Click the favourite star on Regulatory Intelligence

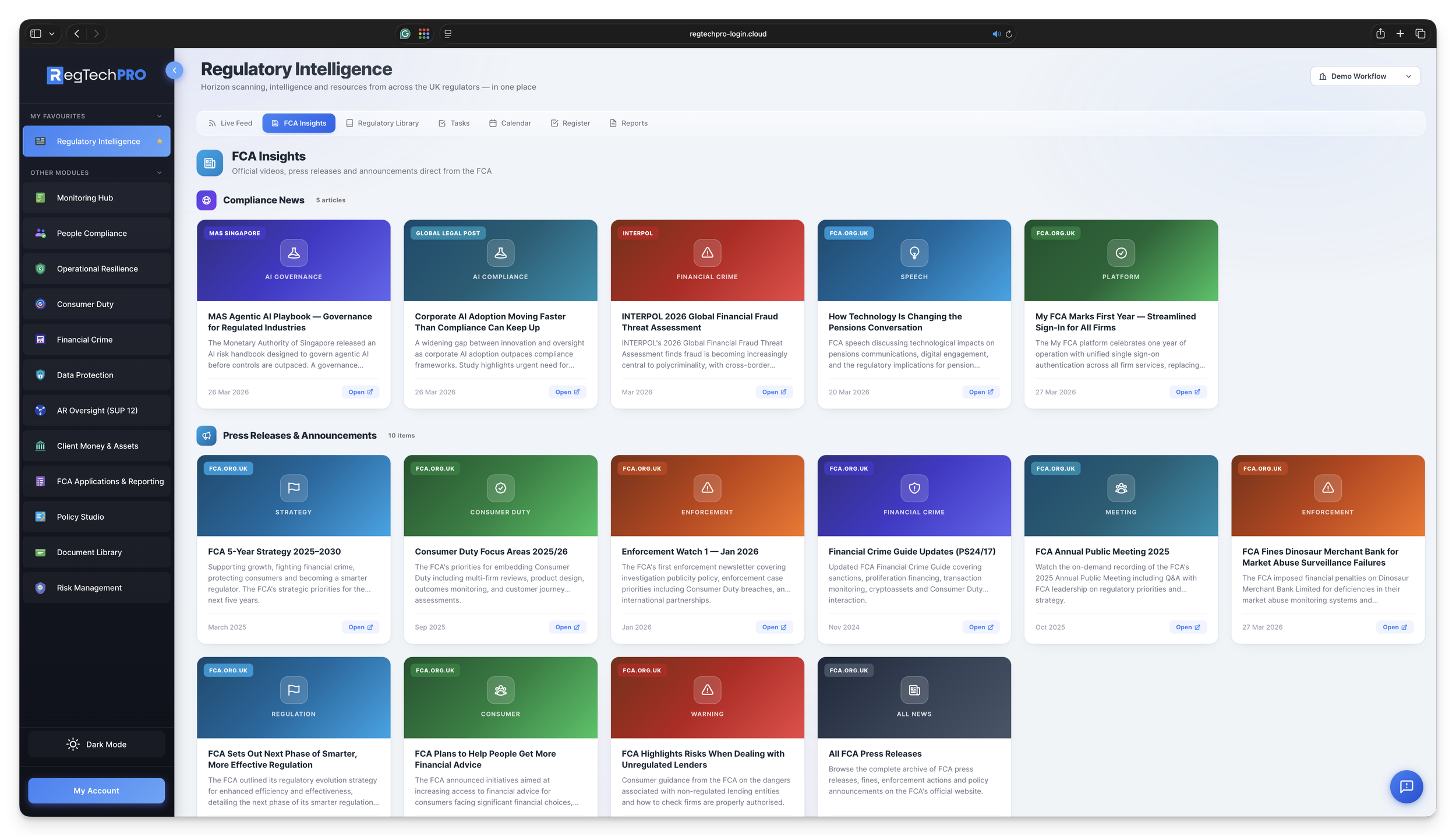160,141
